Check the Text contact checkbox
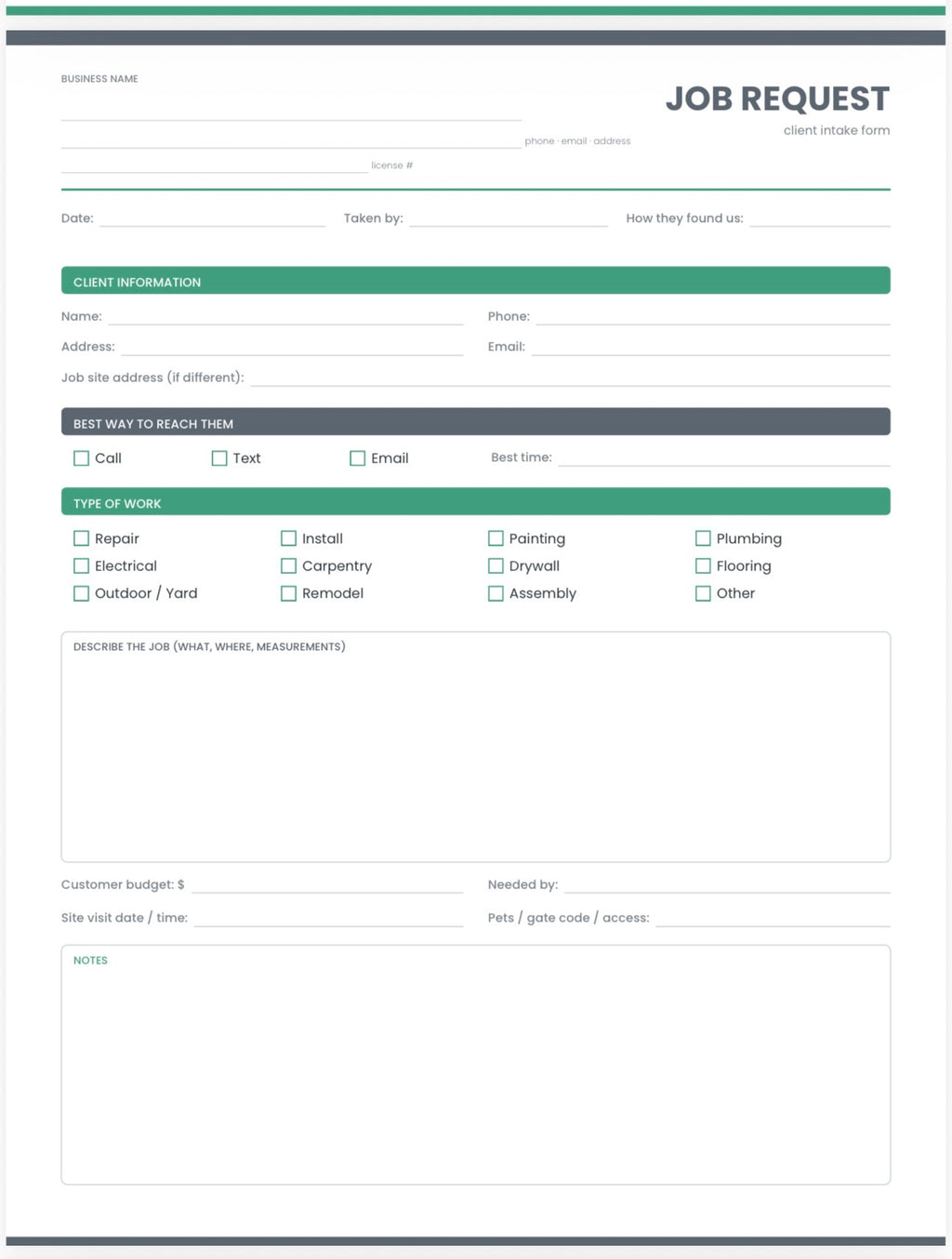 tap(219, 458)
